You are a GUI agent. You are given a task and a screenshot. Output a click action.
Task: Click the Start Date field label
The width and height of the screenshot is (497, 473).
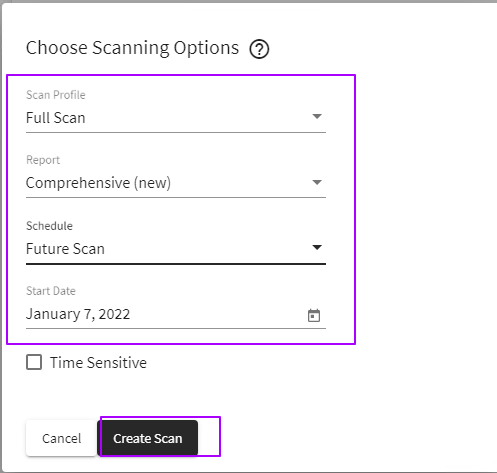[51, 291]
